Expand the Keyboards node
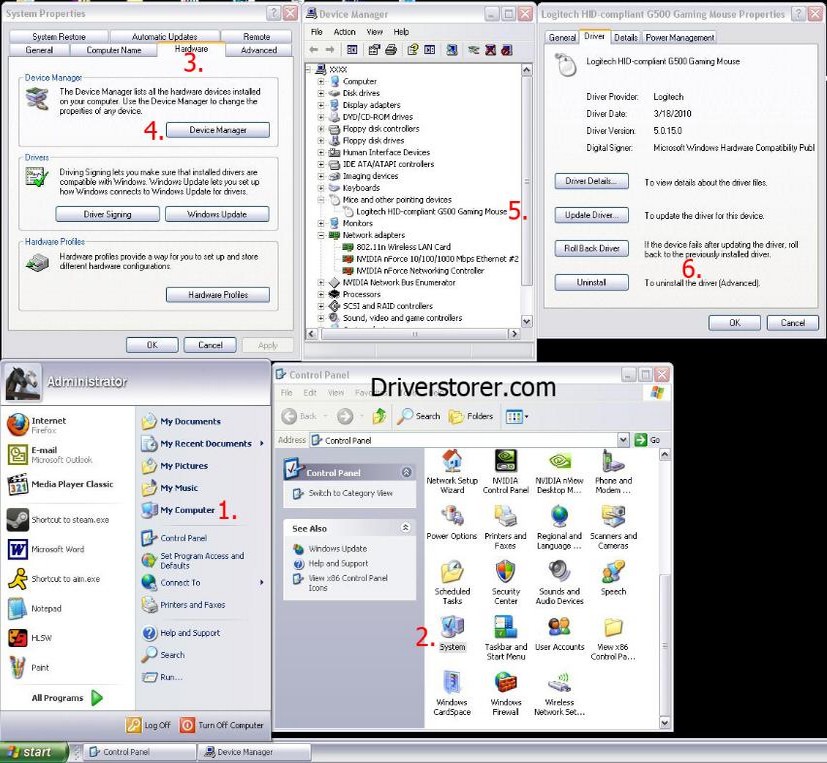This screenshot has height=763, width=827. pos(321,188)
